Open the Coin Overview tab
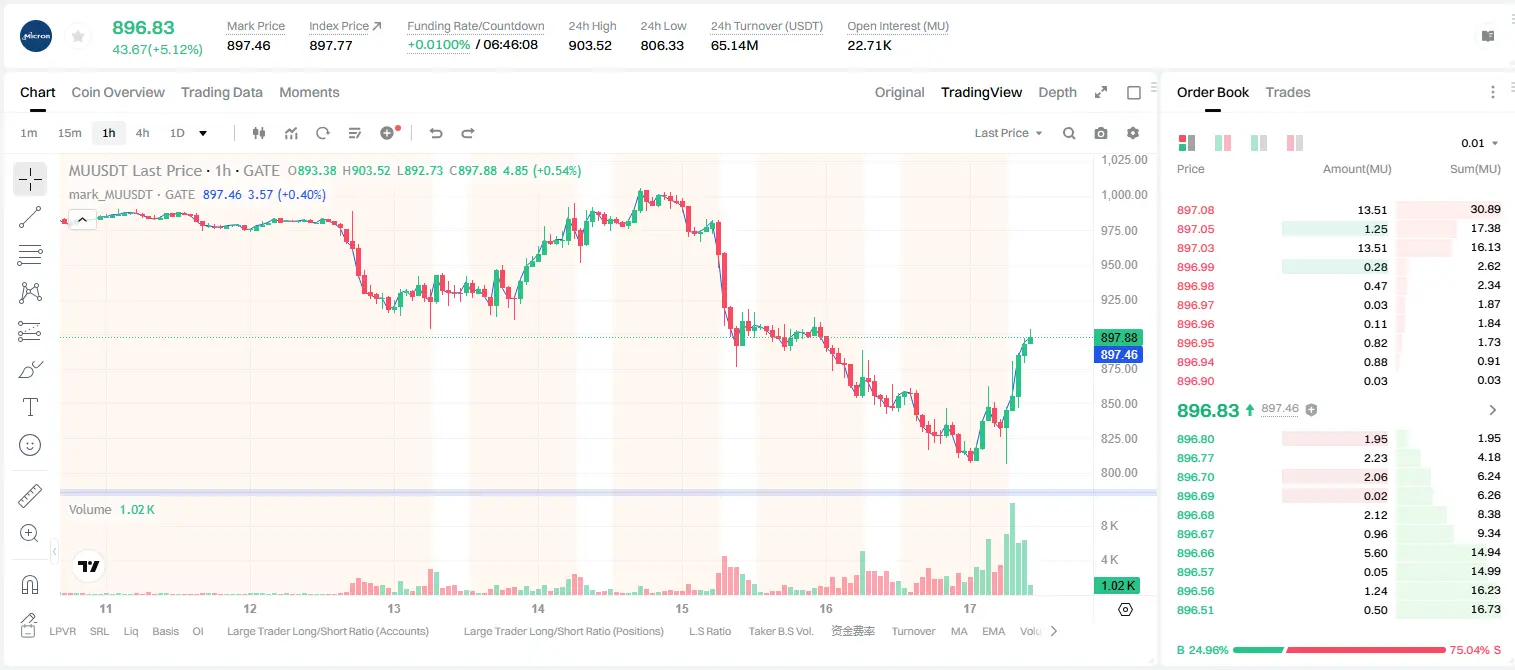The height and width of the screenshot is (670, 1515). (x=118, y=92)
